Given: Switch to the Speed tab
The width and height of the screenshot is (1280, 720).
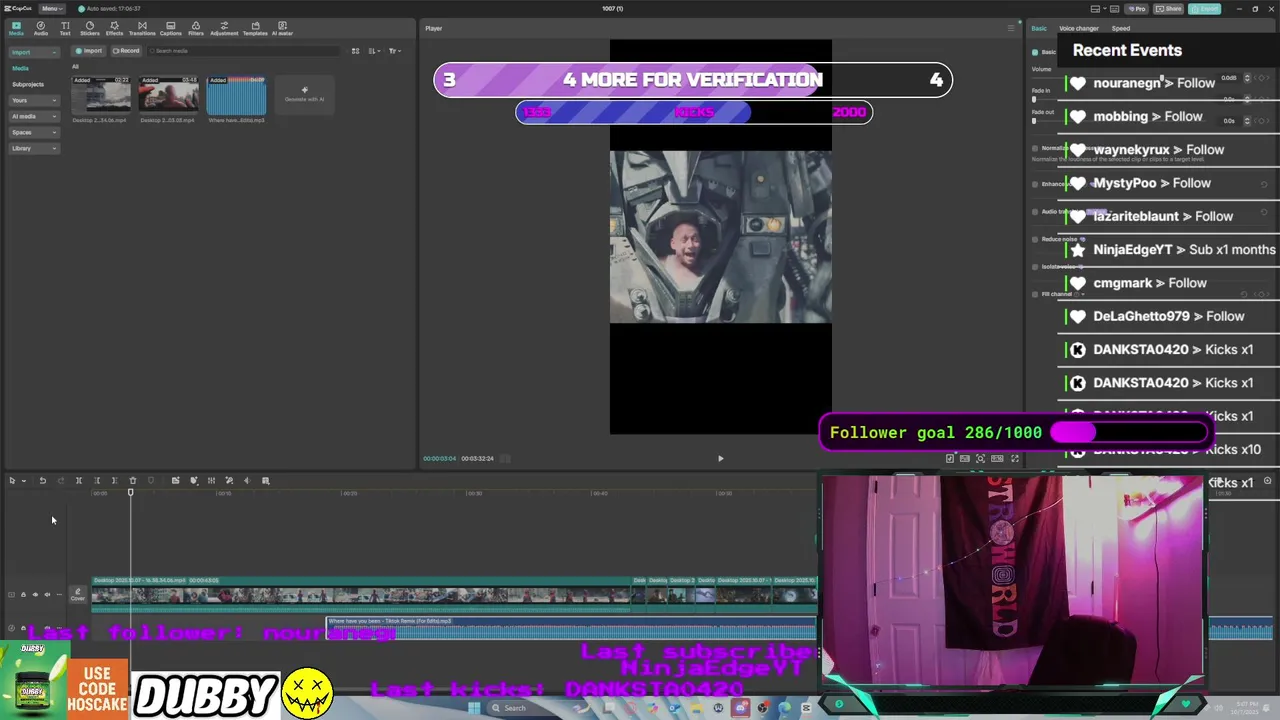Looking at the screenshot, I should (1121, 28).
